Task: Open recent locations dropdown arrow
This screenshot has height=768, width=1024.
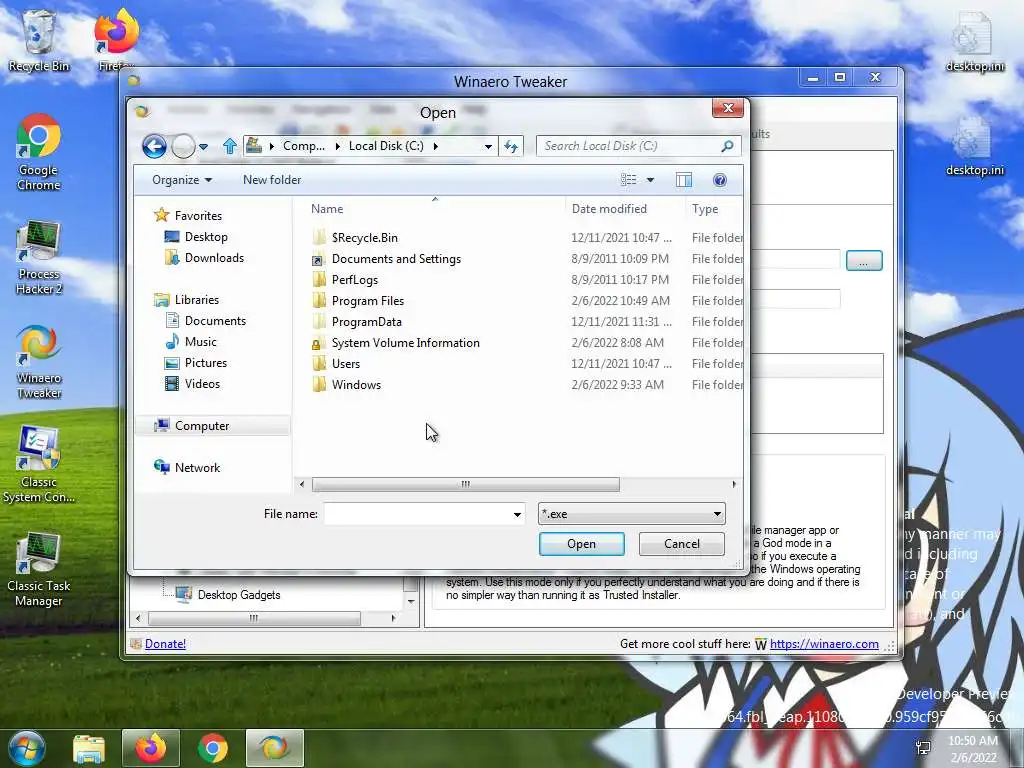Action: click(204, 147)
